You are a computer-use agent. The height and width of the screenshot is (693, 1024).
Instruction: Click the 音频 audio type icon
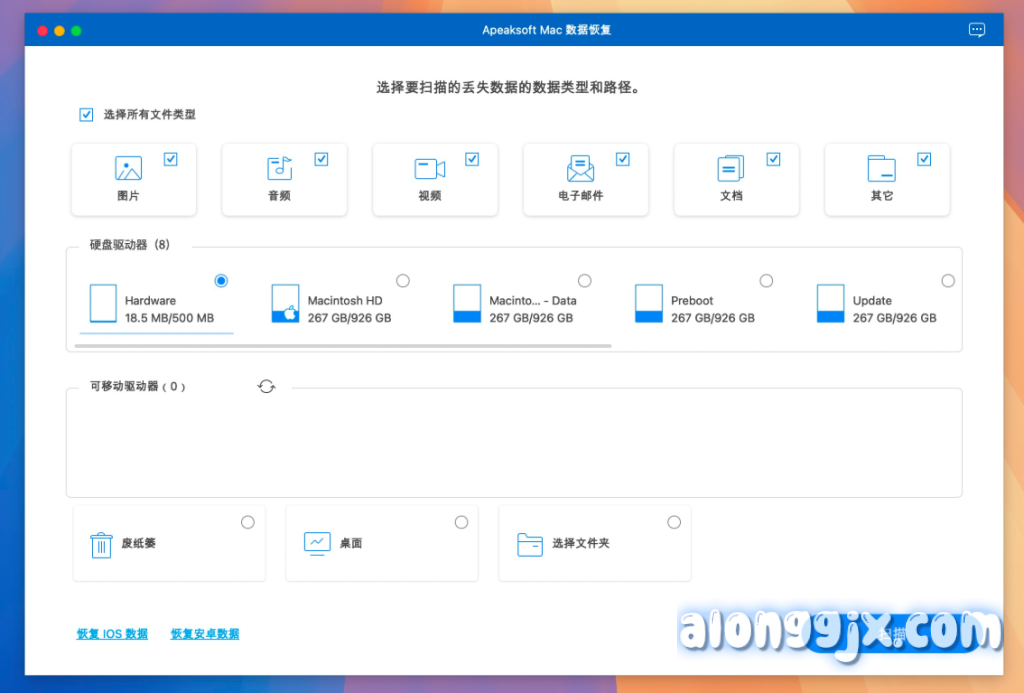pos(279,168)
